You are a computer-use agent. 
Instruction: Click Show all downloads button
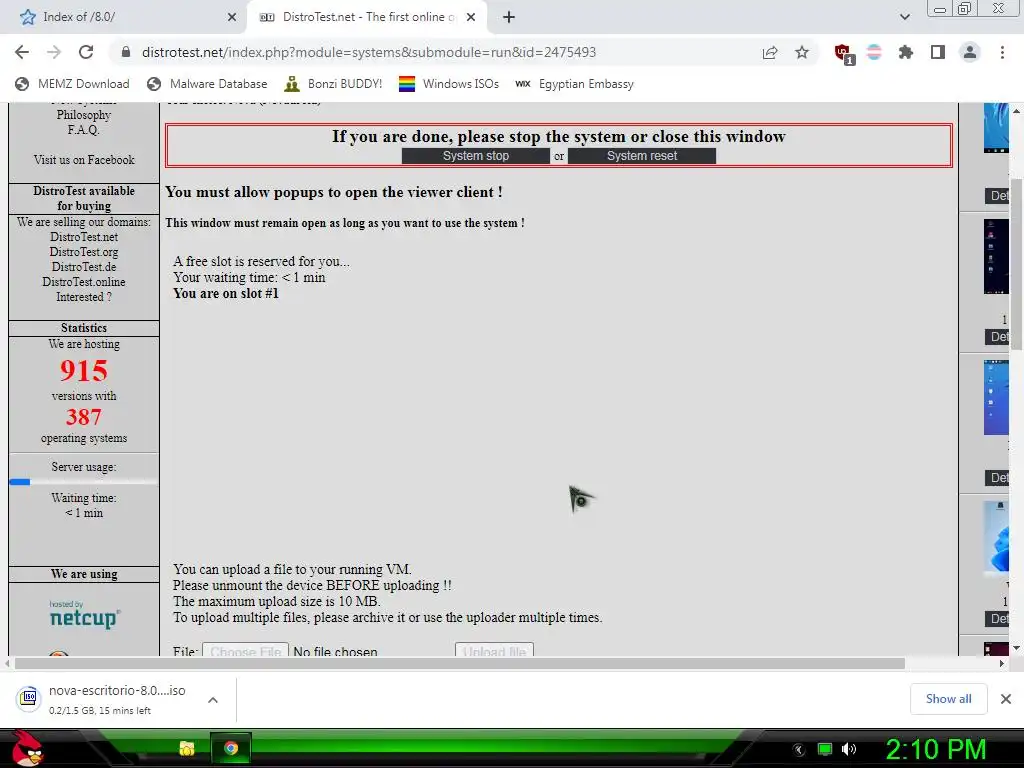click(948, 699)
